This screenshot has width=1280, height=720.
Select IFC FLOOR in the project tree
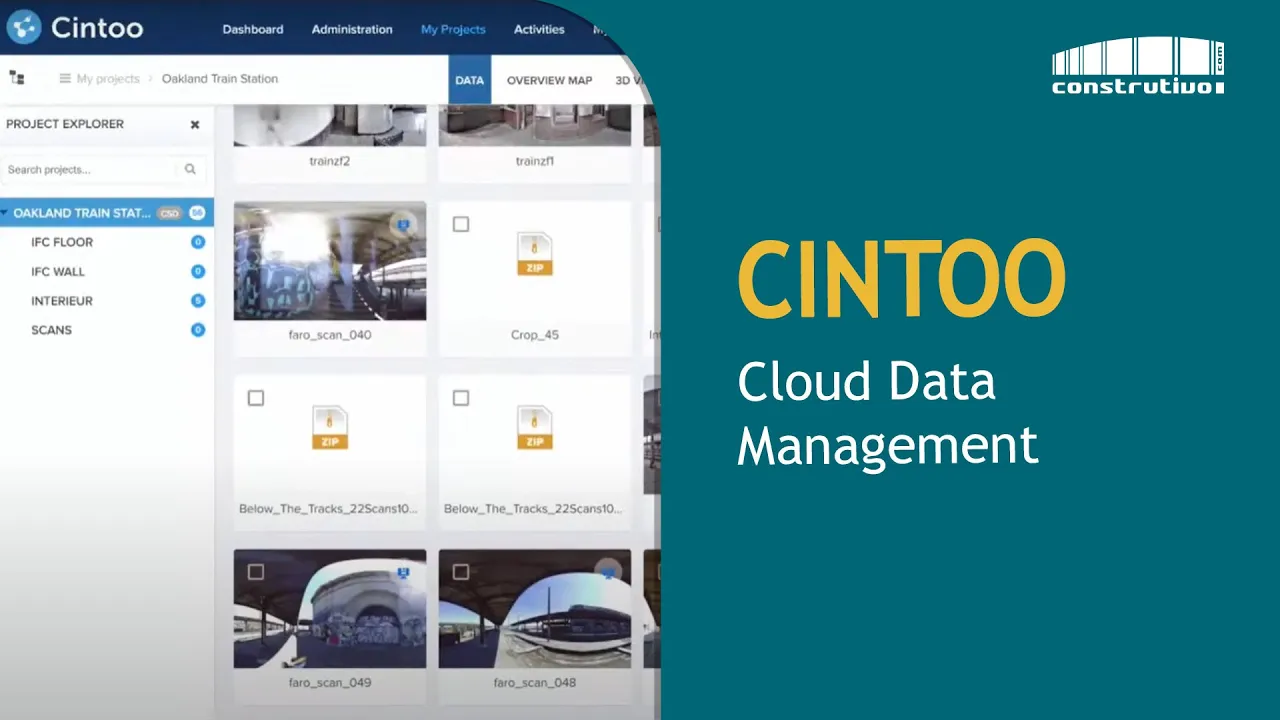(x=62, y=242)
